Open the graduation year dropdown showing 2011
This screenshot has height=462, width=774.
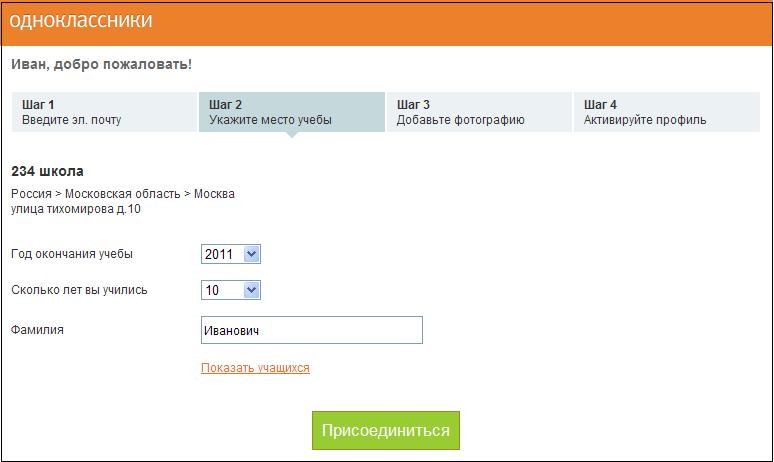231,254
